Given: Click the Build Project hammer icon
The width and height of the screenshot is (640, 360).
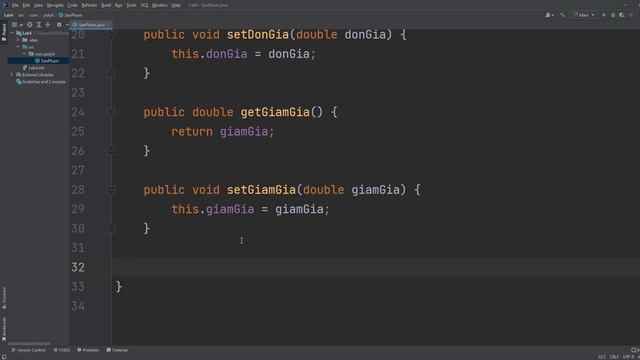Looking at the screenshot, I should pyautogui.click(x=563, y=15).
